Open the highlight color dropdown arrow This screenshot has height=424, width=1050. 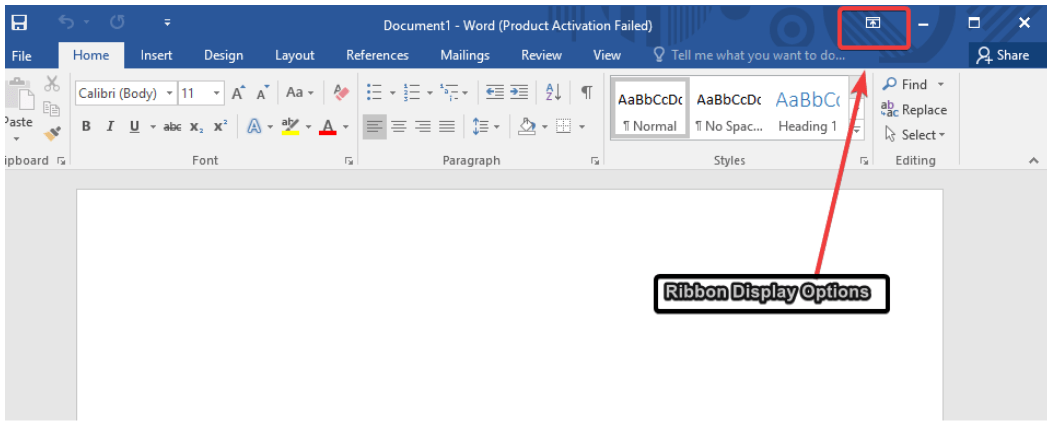(x=309, y=127)
